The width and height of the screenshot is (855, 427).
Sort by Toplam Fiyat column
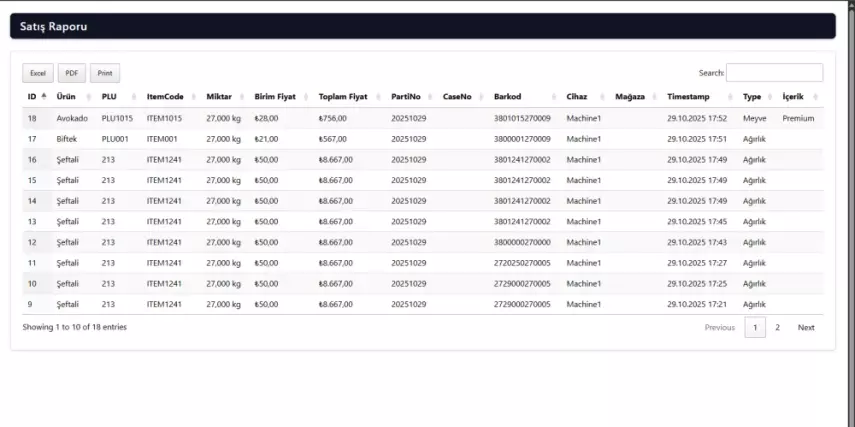pos(343,97)
